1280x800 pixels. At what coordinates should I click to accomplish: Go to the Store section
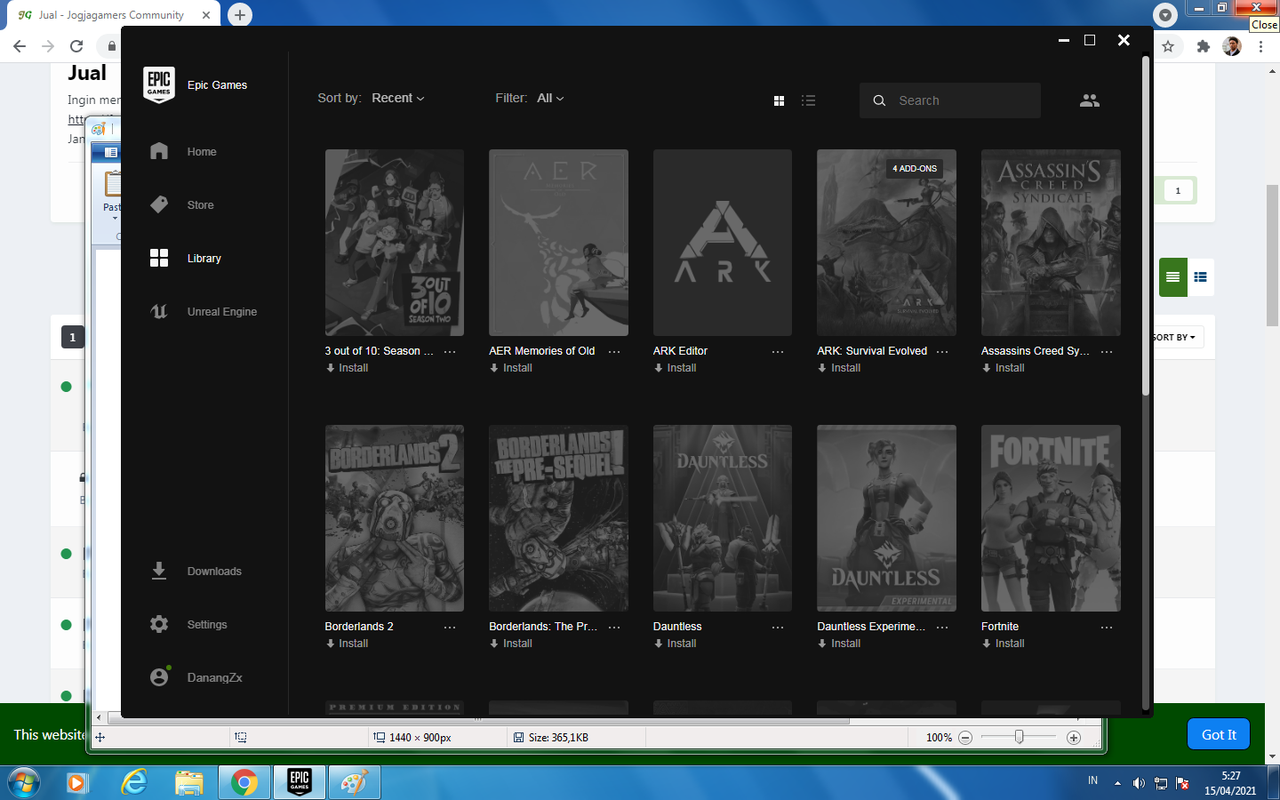pos(181,205)
